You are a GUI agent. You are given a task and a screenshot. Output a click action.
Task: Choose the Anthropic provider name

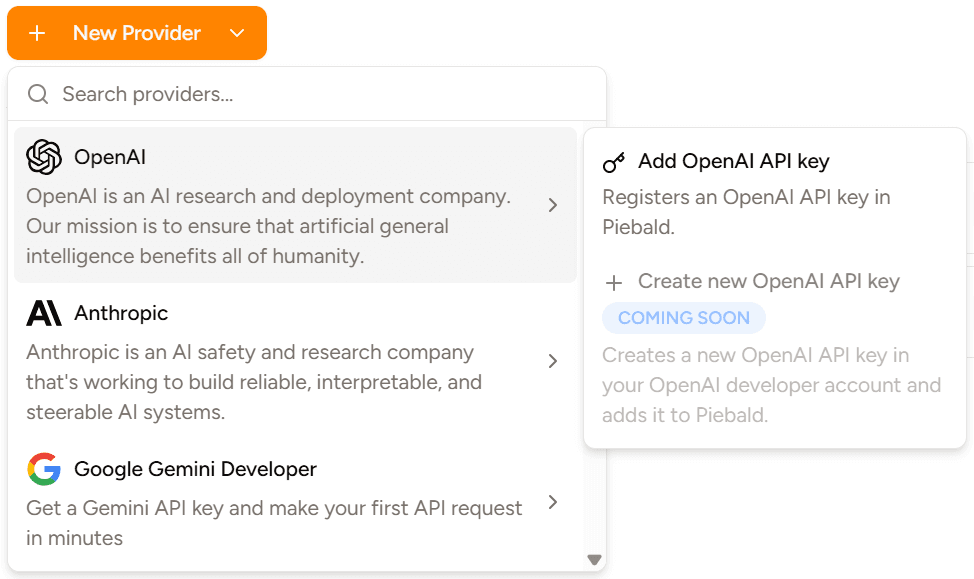pos(121,313)
